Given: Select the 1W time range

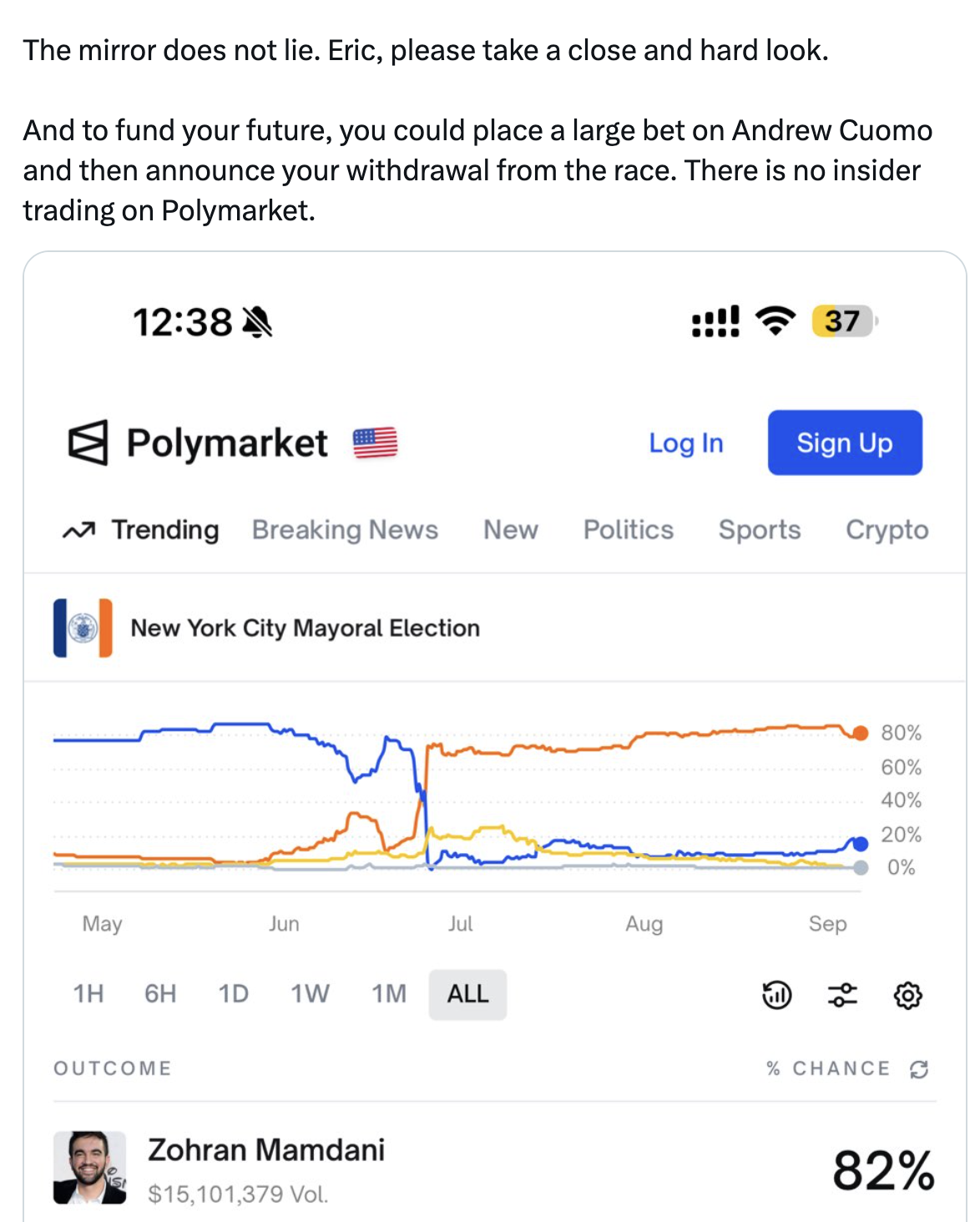Looking at the screenshot, I should 310,994.
